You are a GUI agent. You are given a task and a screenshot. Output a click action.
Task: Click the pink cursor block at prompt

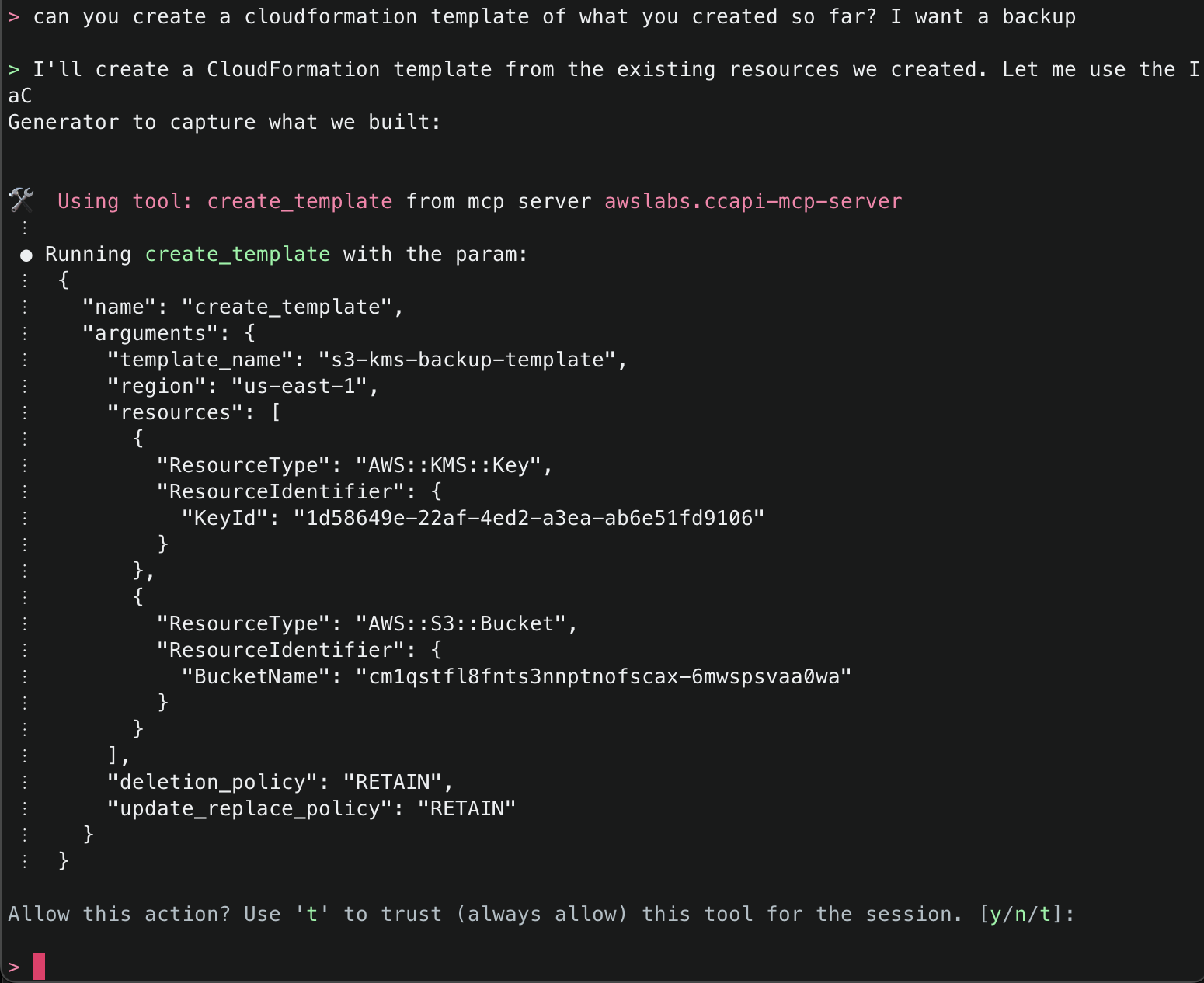coord(39,967)
